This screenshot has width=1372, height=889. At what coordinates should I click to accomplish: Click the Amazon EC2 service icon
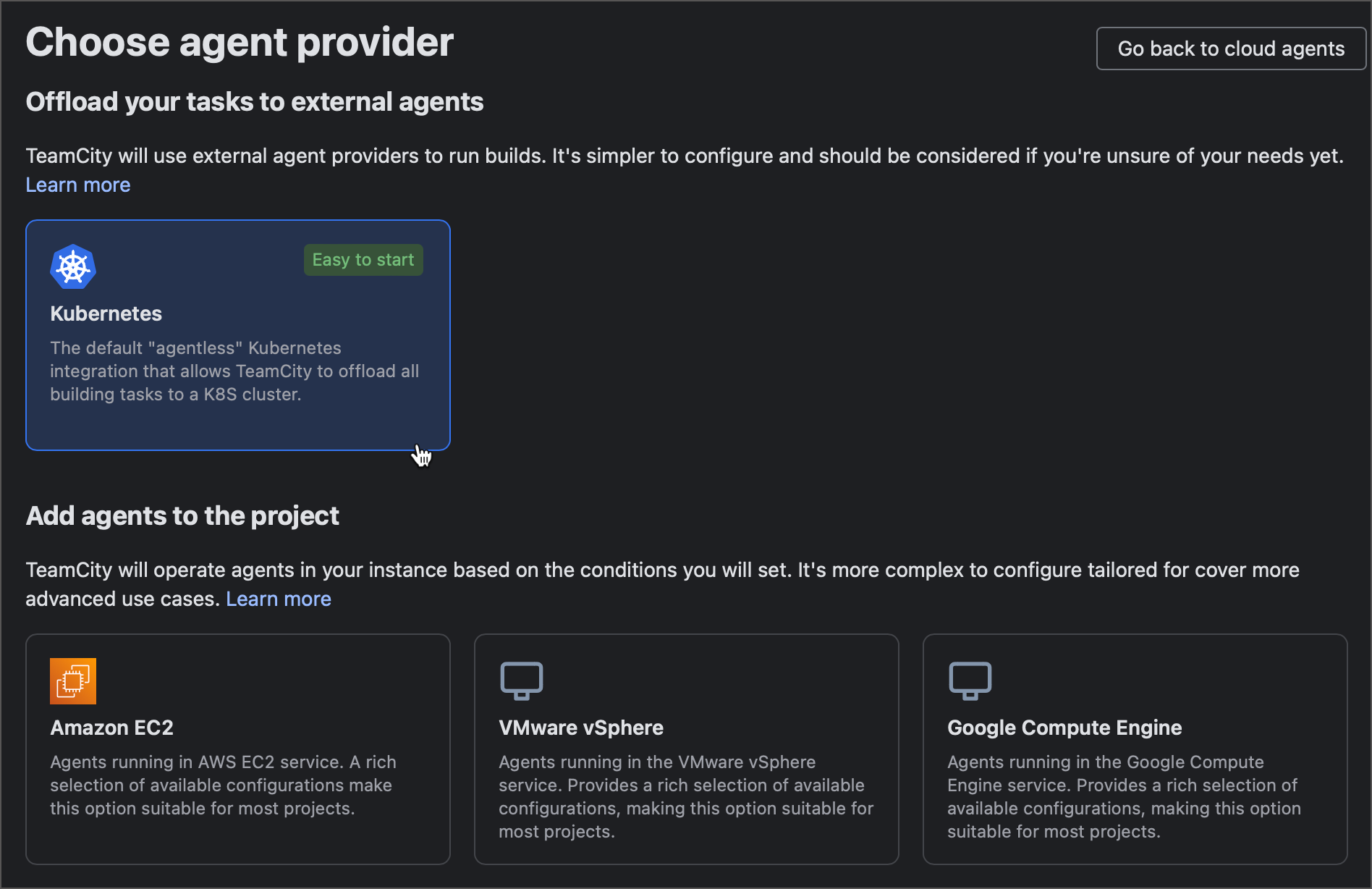tap(72, 681)
